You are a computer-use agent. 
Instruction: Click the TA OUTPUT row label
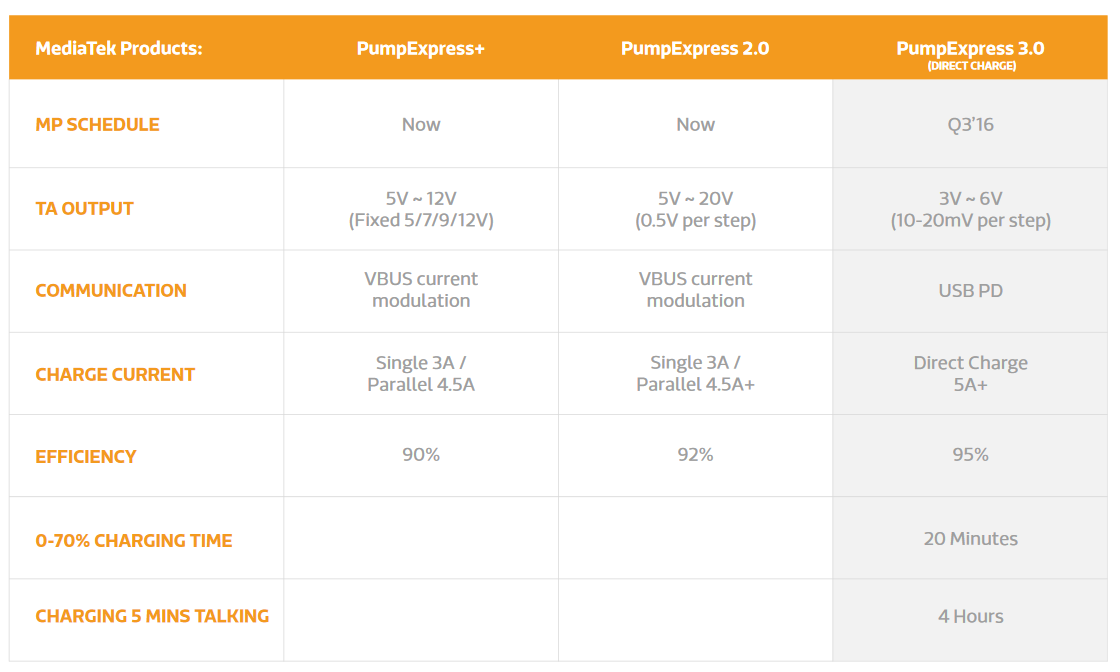point(84,209)
